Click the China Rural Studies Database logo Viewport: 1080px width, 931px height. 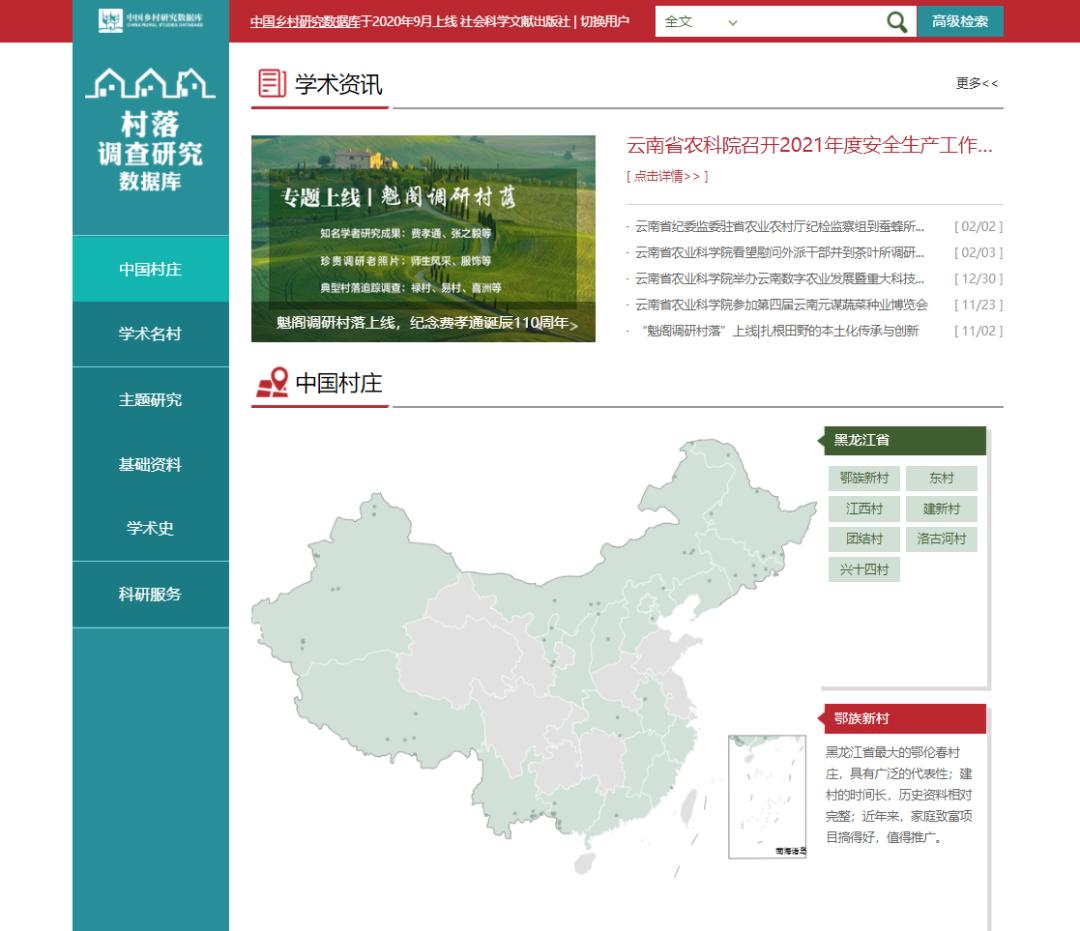pos(150,20)
